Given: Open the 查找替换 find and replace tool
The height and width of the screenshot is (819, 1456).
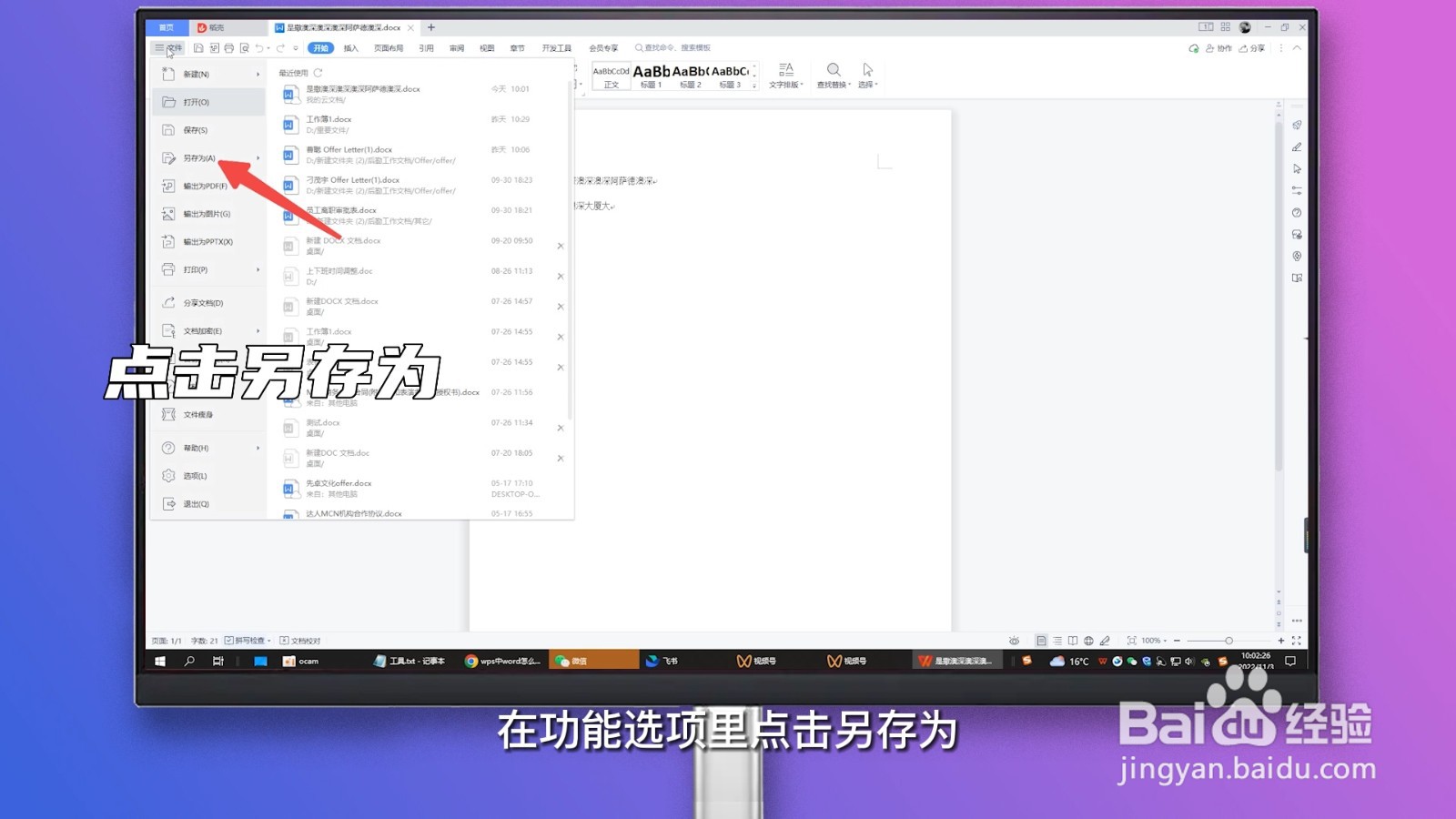Looking at the screenshot, I should tap(834, 76).
